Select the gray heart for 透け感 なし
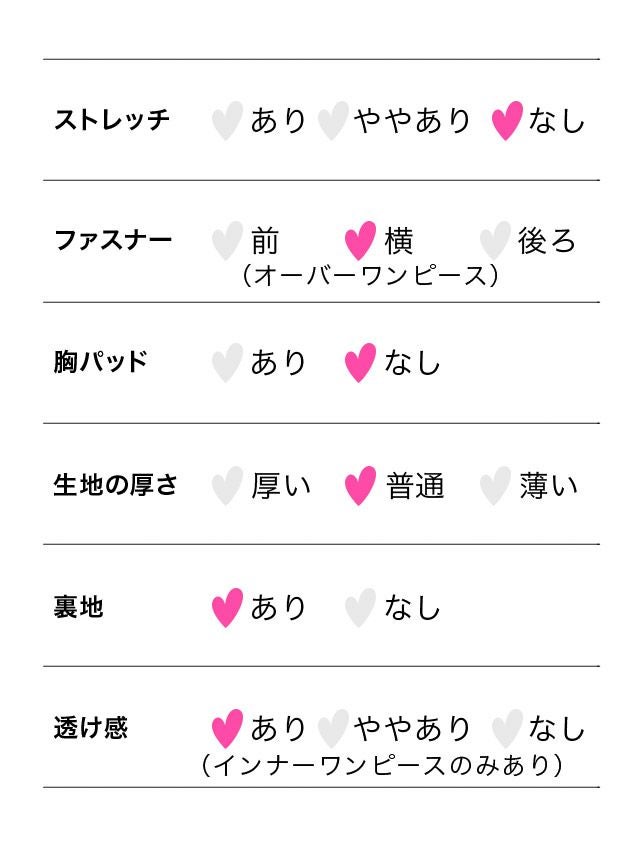This screenshot has width=640, height=854. click(x=507, y=728)
